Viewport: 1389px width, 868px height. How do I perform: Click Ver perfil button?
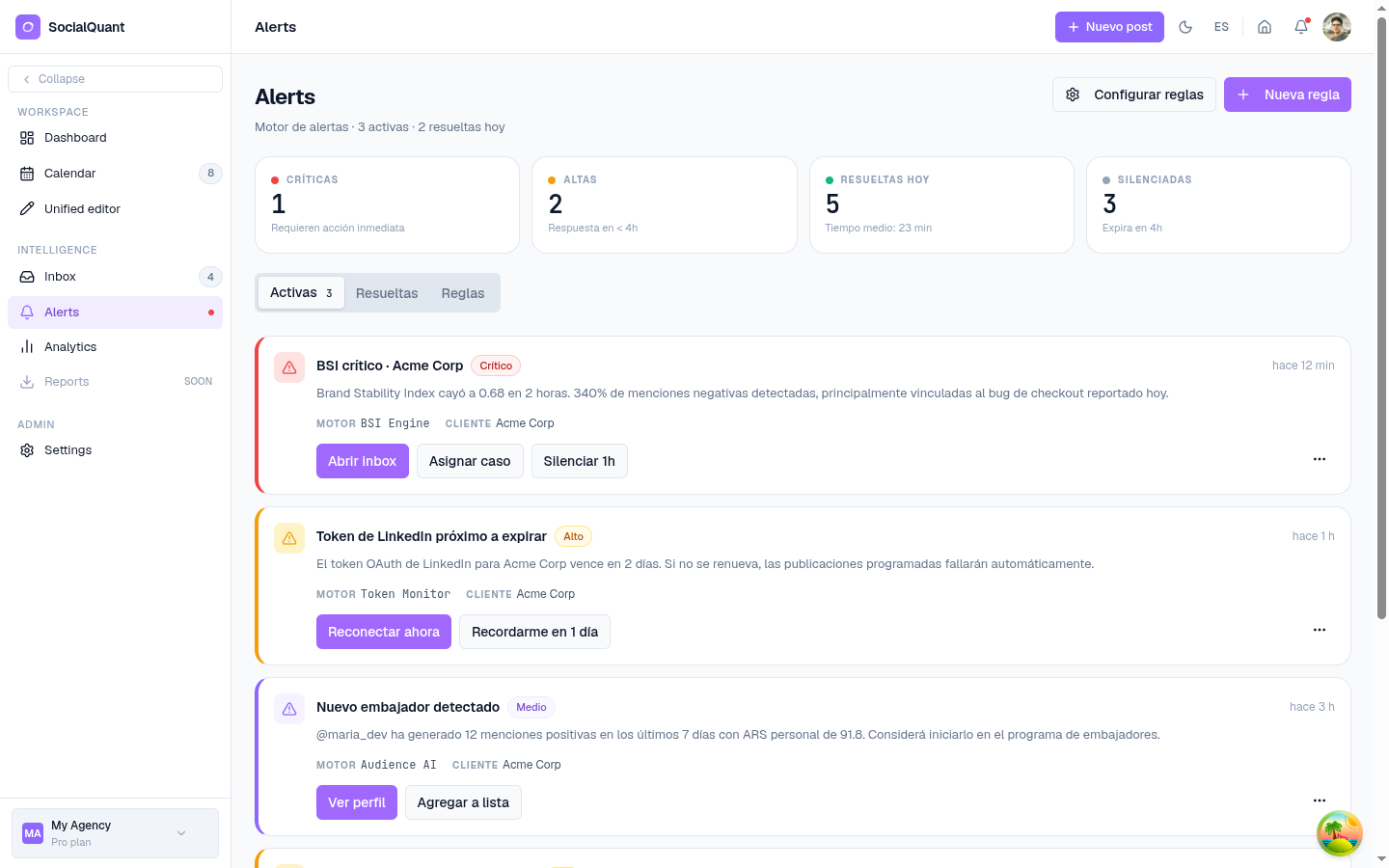357,802
